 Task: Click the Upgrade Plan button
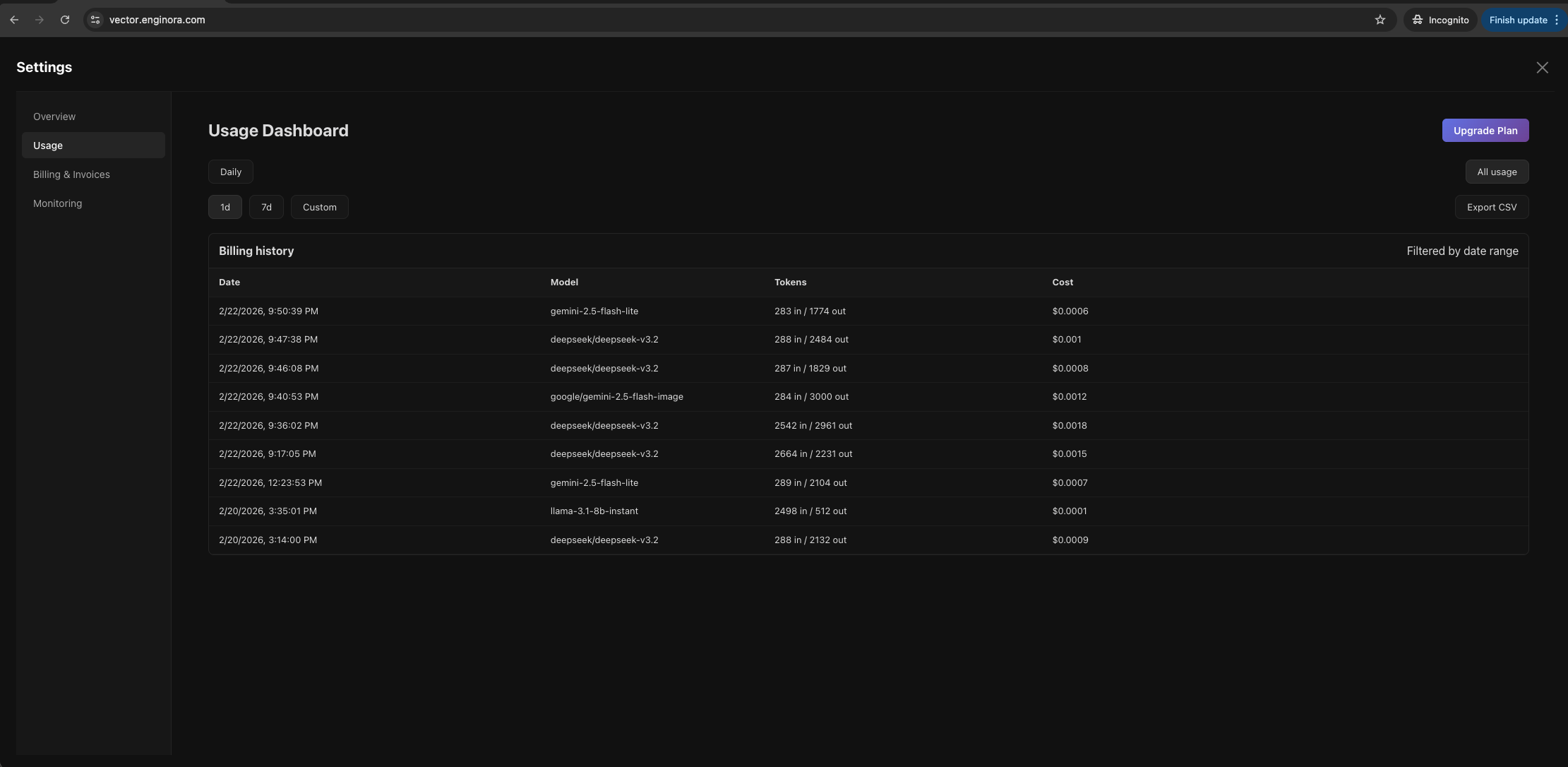tap(1485, 131)
